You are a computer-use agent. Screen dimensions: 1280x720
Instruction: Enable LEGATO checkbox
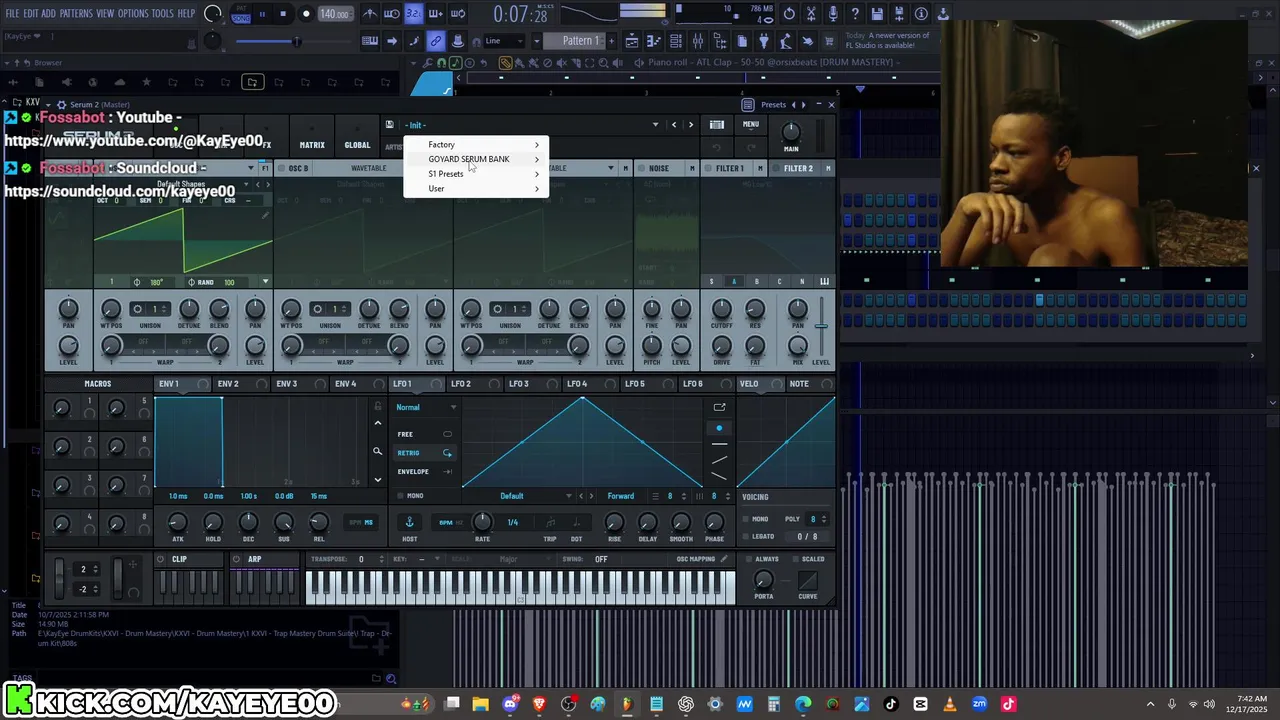745,536
